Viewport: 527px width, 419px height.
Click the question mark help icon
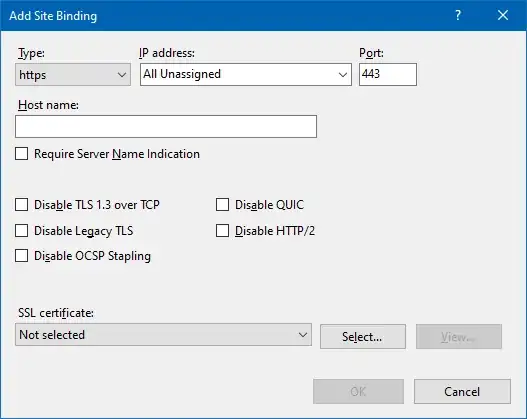pyautogui.click(x=458, y=15)
